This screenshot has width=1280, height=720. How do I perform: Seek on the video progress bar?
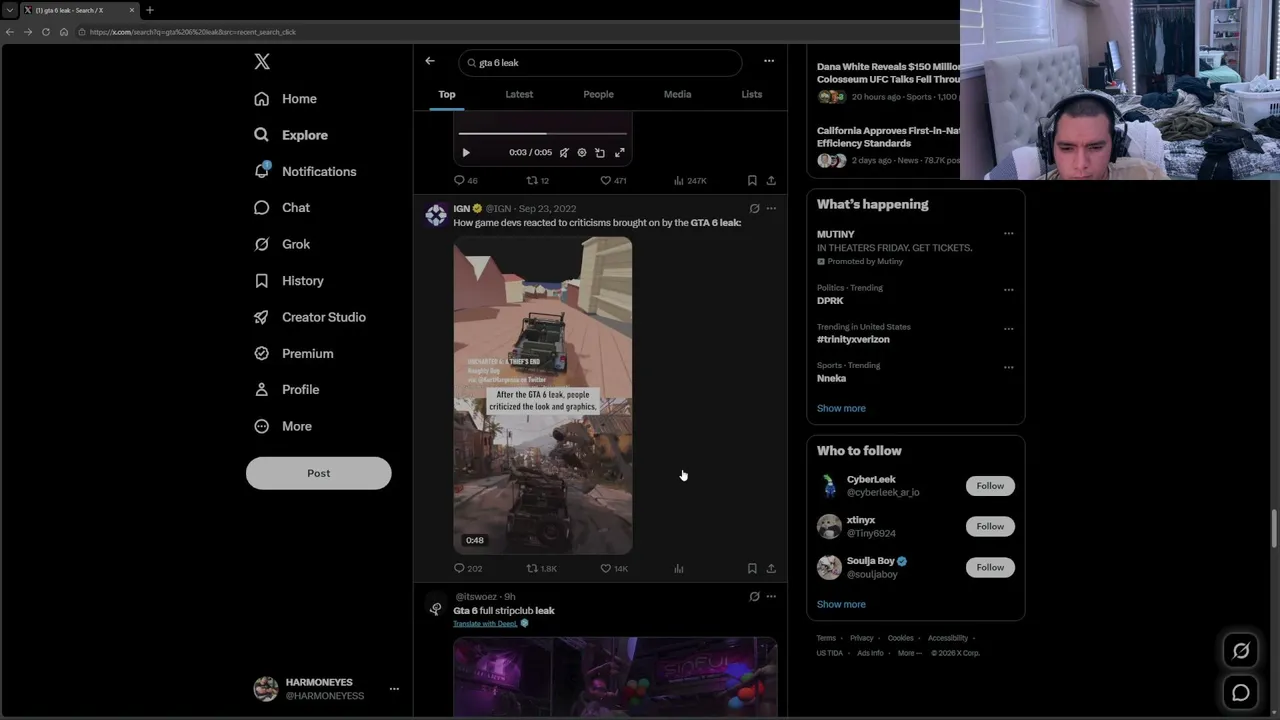(543, 133)
